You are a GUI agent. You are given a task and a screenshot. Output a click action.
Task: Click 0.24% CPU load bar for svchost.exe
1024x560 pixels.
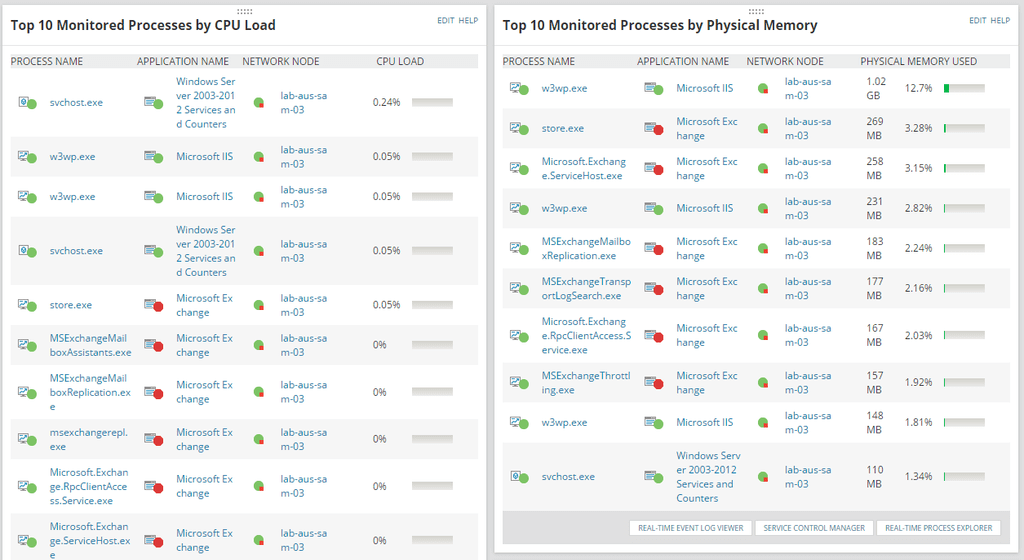pos(432,102)
